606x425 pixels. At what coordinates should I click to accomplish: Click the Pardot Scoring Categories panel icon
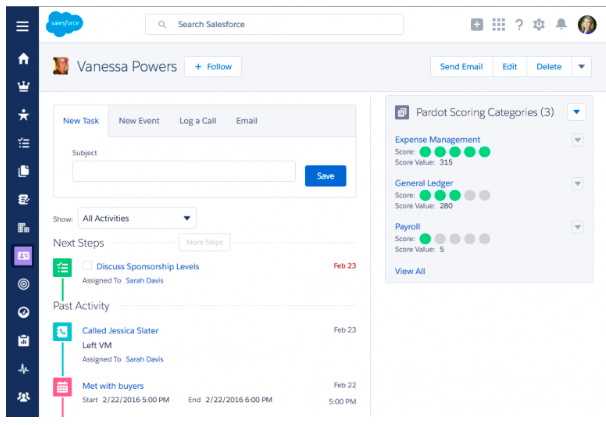(x=402, y=112)
